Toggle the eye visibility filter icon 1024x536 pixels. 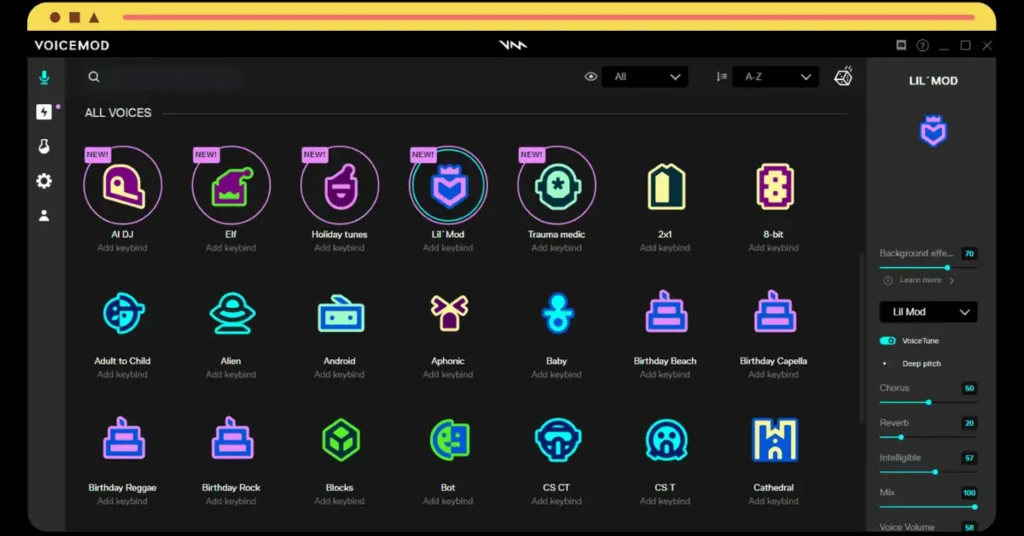coord(590,76)
